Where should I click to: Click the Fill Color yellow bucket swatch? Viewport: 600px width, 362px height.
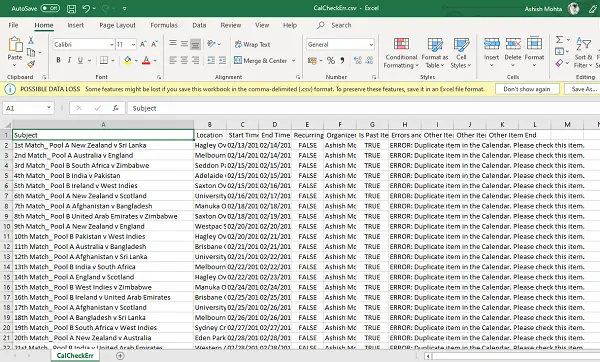tap(128, 60)
